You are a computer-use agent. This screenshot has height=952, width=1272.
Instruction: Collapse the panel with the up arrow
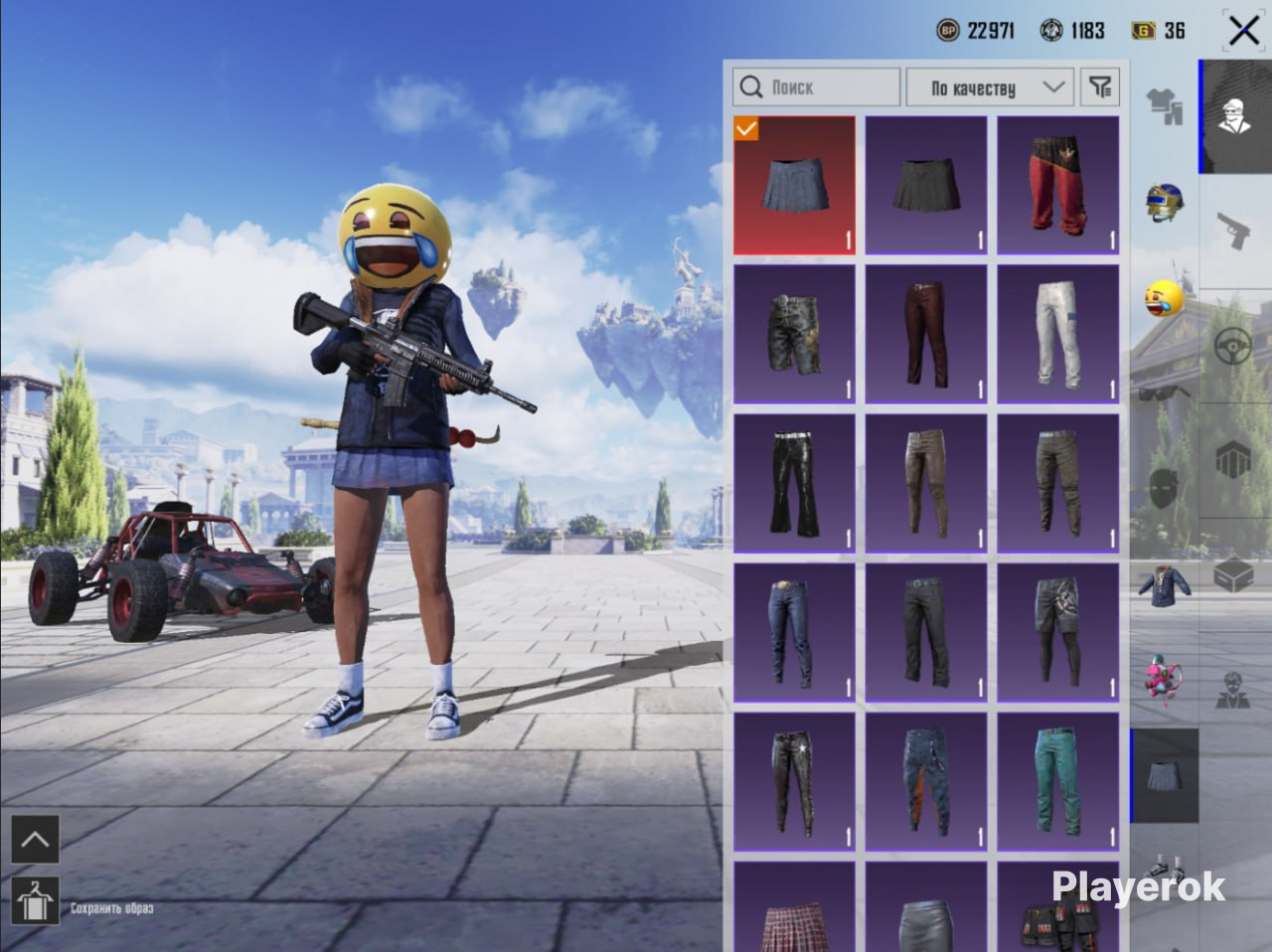pyautogui.click(x=35, y=840)
